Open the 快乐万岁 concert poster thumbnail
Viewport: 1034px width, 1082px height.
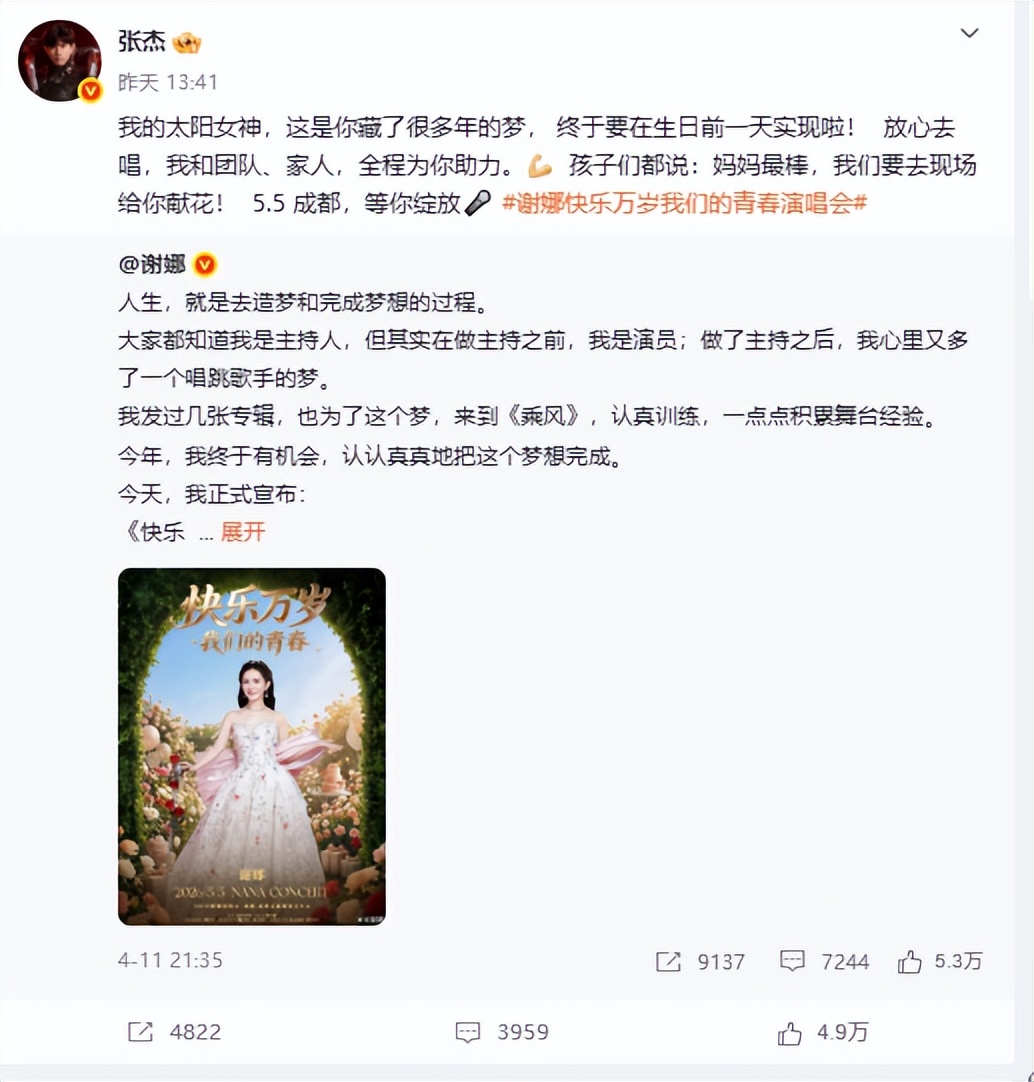[x=252, y=746]
